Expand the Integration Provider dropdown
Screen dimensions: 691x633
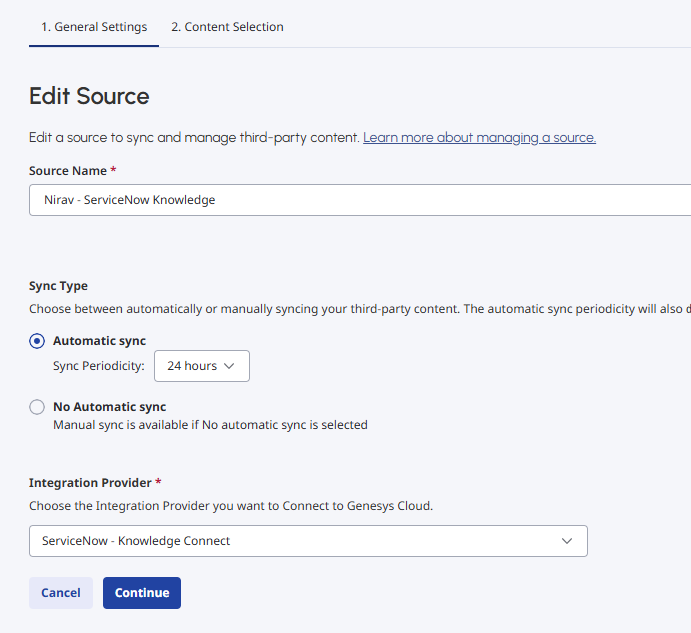point(308,541)
